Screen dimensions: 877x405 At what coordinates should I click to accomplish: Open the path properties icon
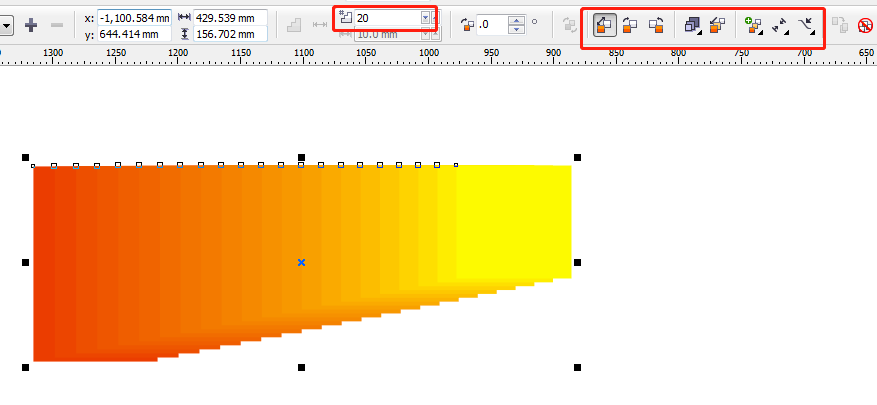807,24
